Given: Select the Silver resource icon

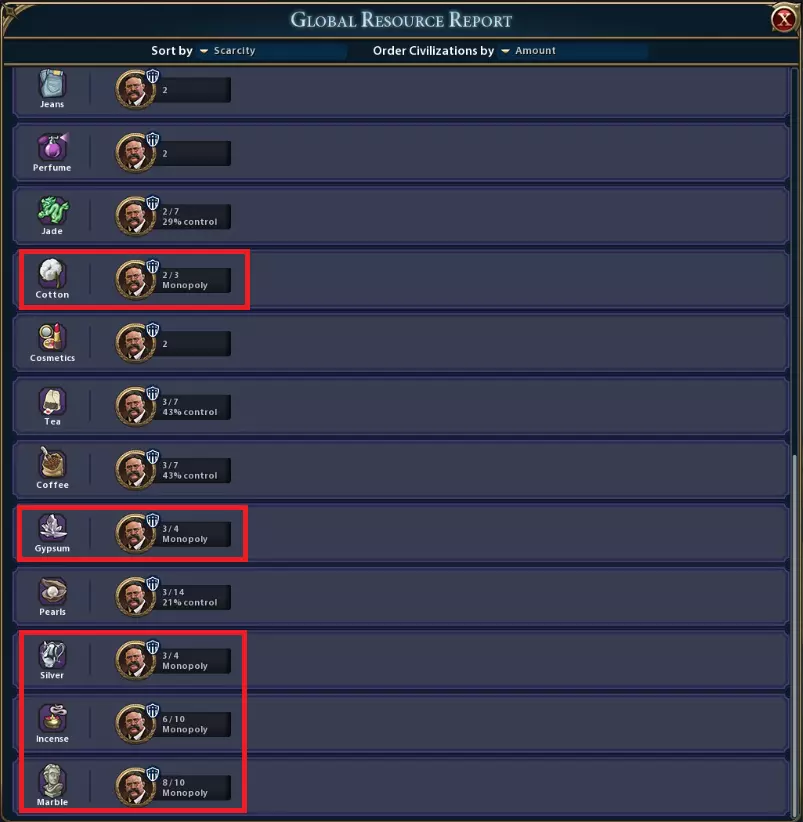Looking at the screenshot, I should click(x=52, y=655).
